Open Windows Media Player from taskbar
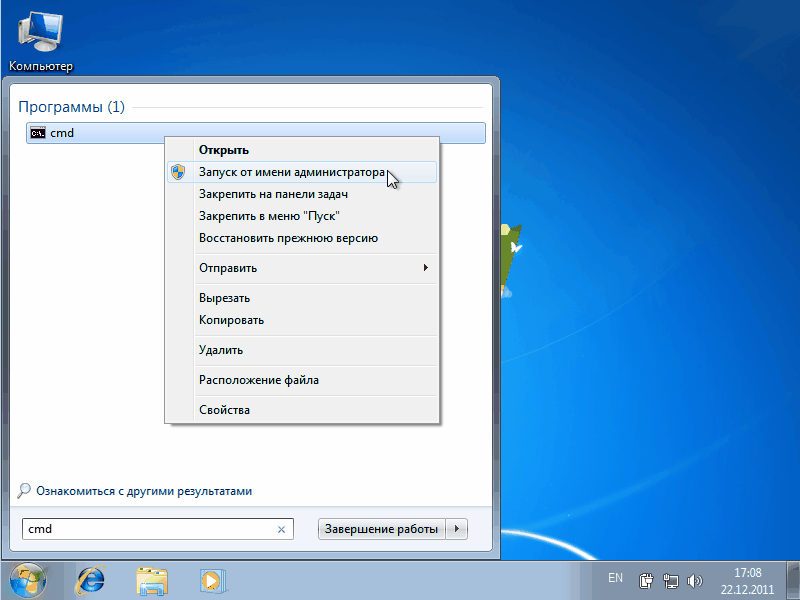 point(213,581)
